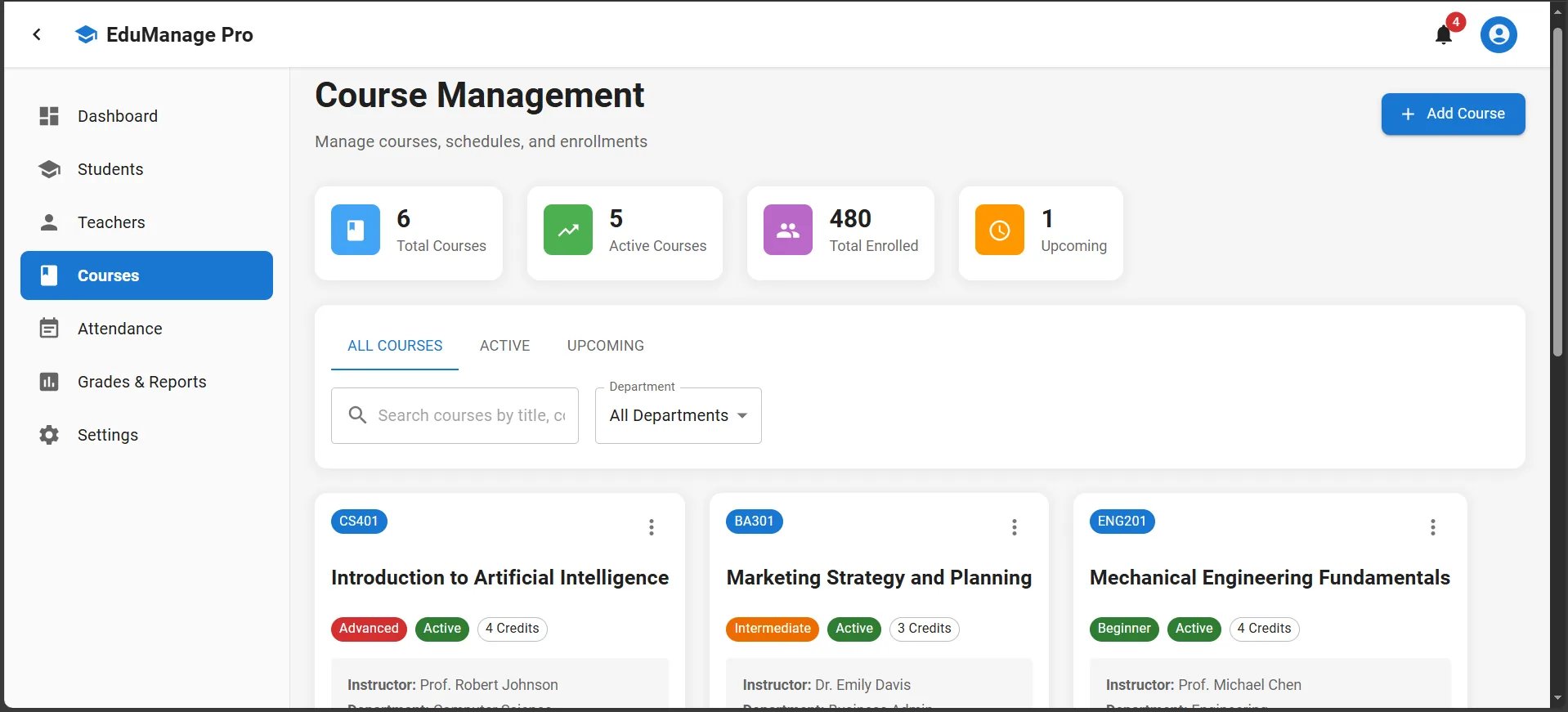Select Courses in the sidebar
The image size is (1568, 712).
(x=146, y=275)
